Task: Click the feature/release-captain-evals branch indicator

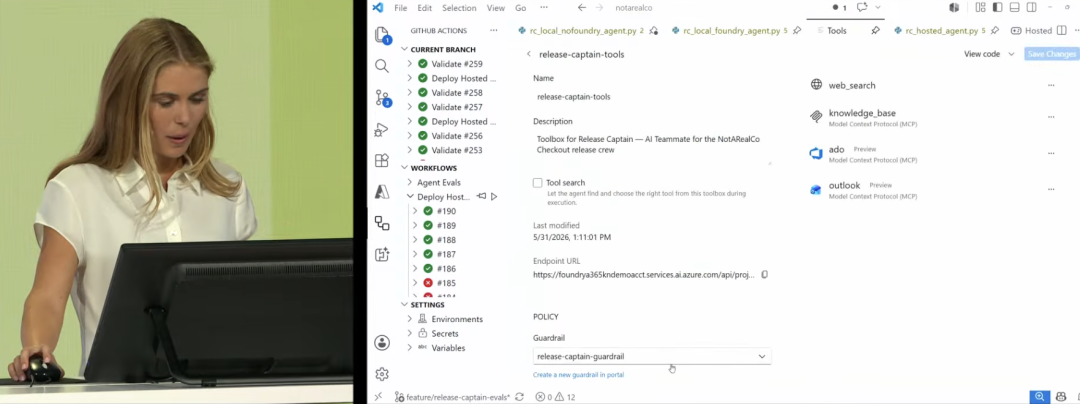Action: (452, 397)
